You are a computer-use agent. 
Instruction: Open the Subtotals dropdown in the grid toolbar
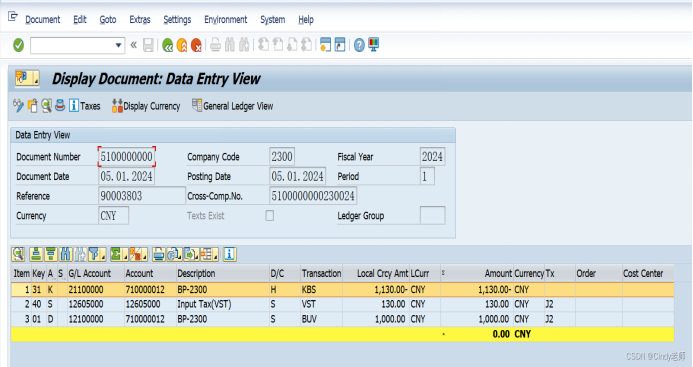pyautogui.click(x=138, y=254)
